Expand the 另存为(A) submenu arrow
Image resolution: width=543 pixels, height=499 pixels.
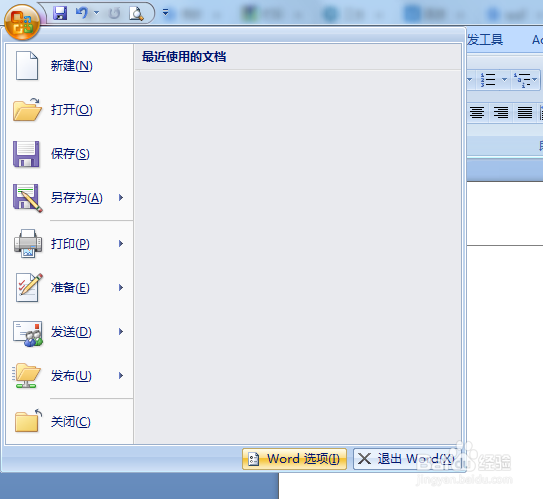[121, 198]
